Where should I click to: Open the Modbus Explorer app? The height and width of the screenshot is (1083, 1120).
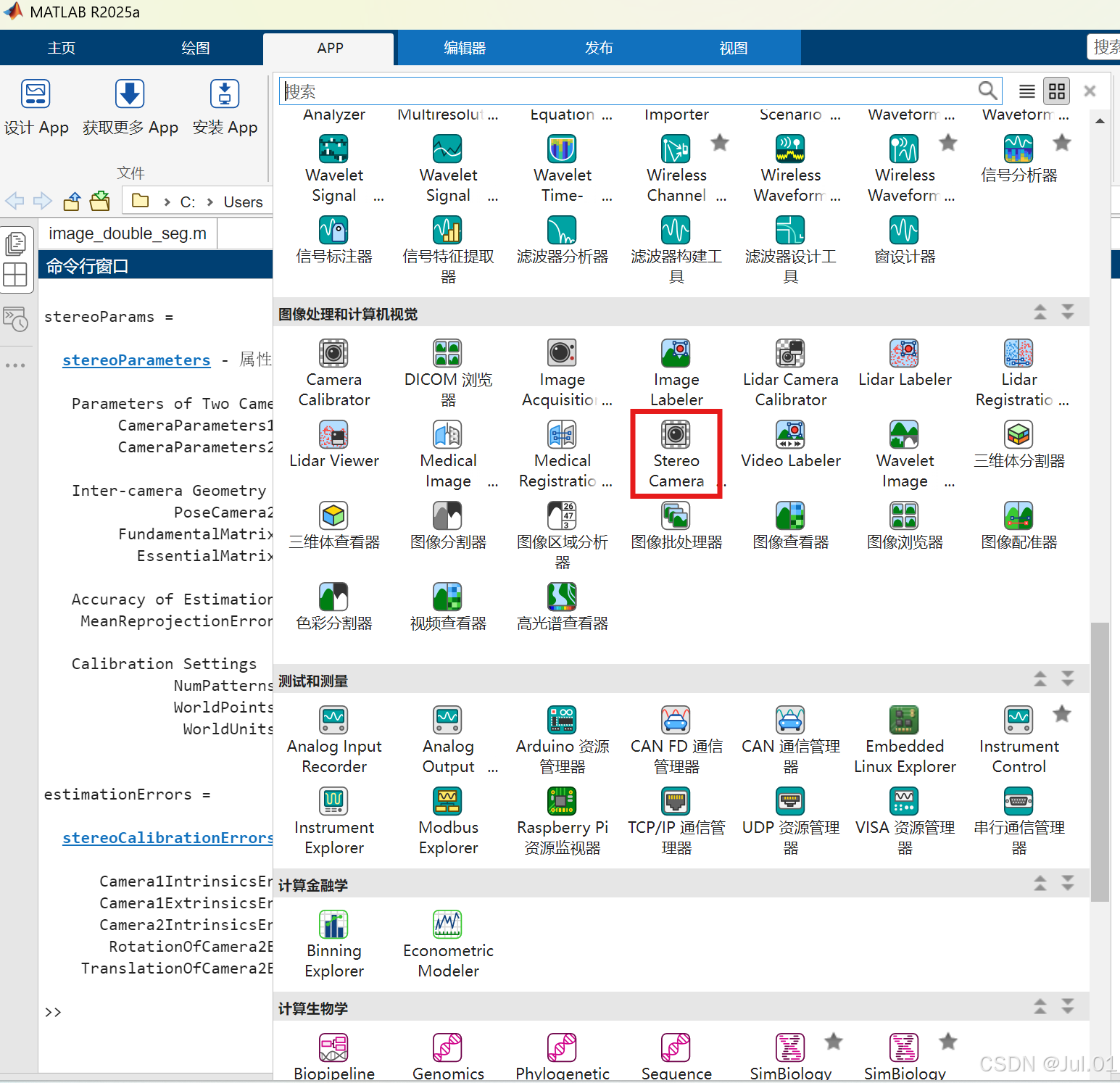point(448,821)
